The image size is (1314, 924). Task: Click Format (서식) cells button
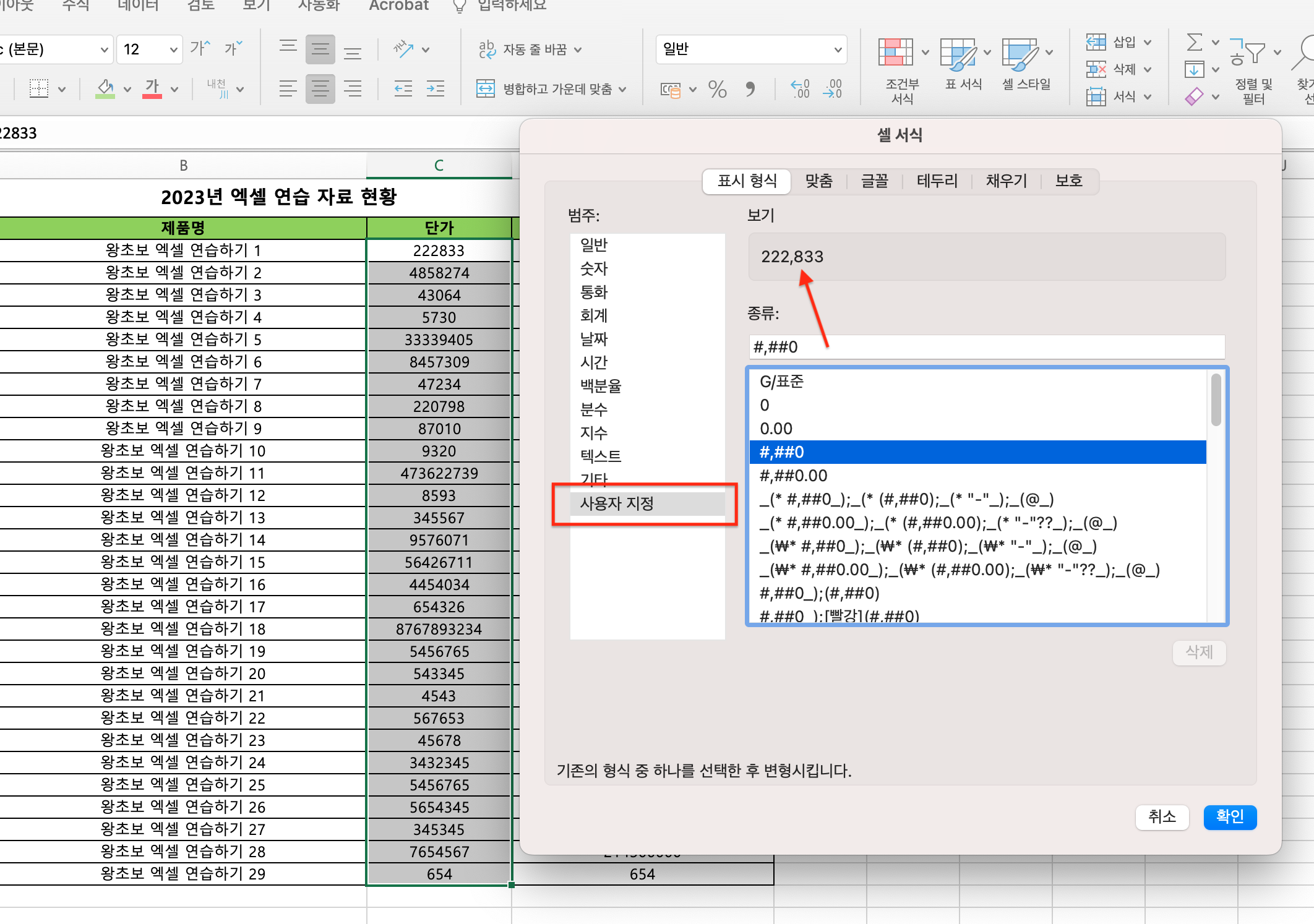click(x=1112, y=96)
